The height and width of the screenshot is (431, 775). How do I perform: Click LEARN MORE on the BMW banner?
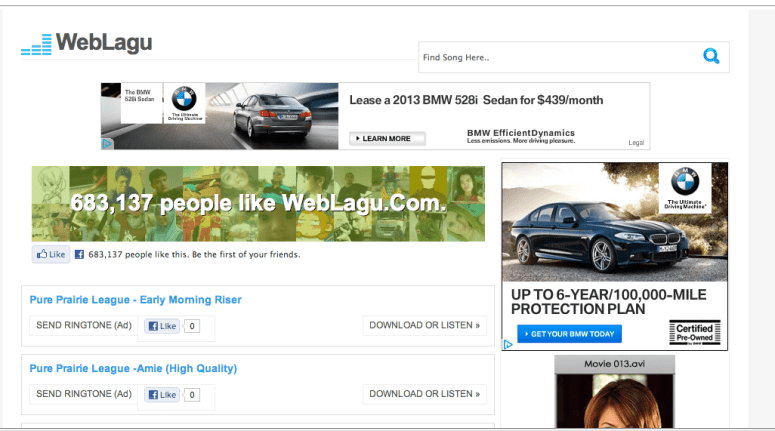pyautogui.click(x=387, y=138)
